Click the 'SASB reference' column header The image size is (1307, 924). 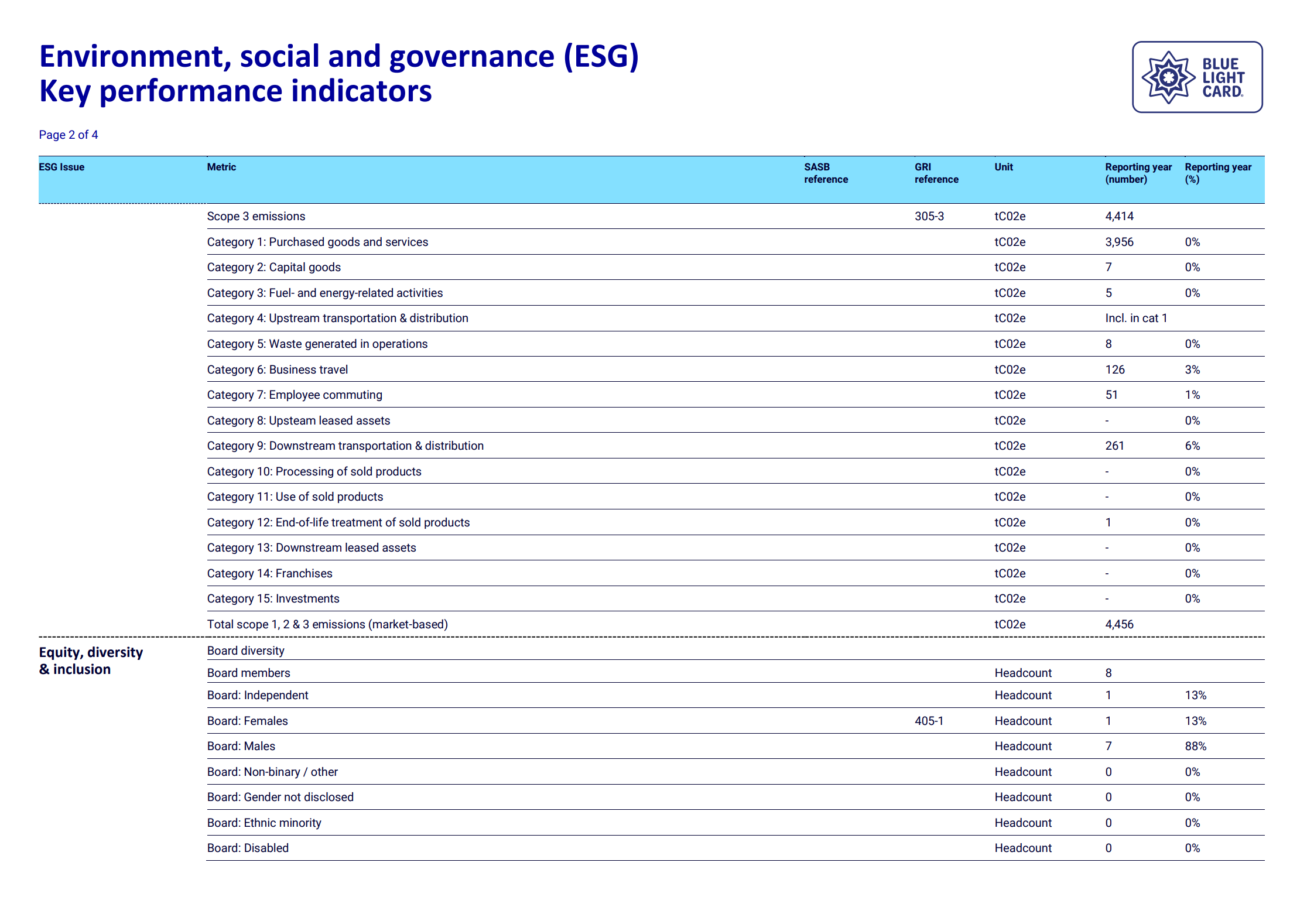click(825, 173)
